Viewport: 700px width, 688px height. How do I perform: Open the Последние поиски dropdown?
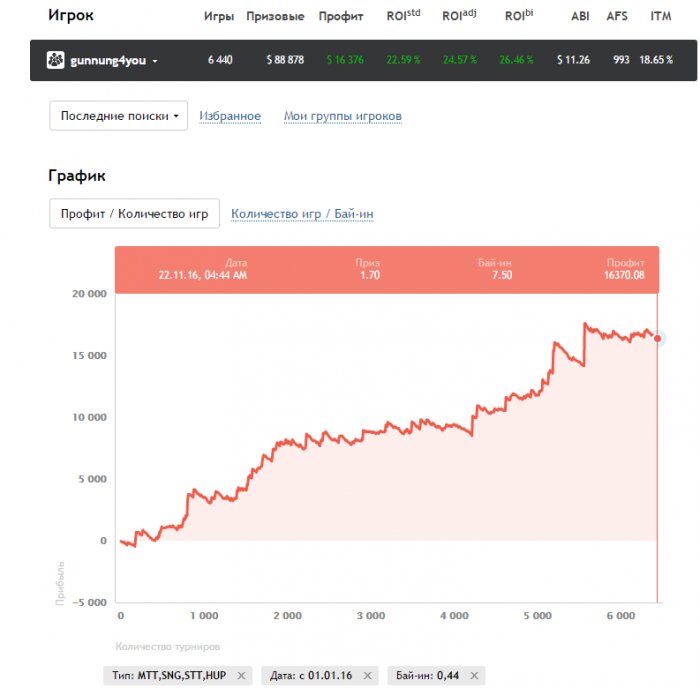[119, 116]
